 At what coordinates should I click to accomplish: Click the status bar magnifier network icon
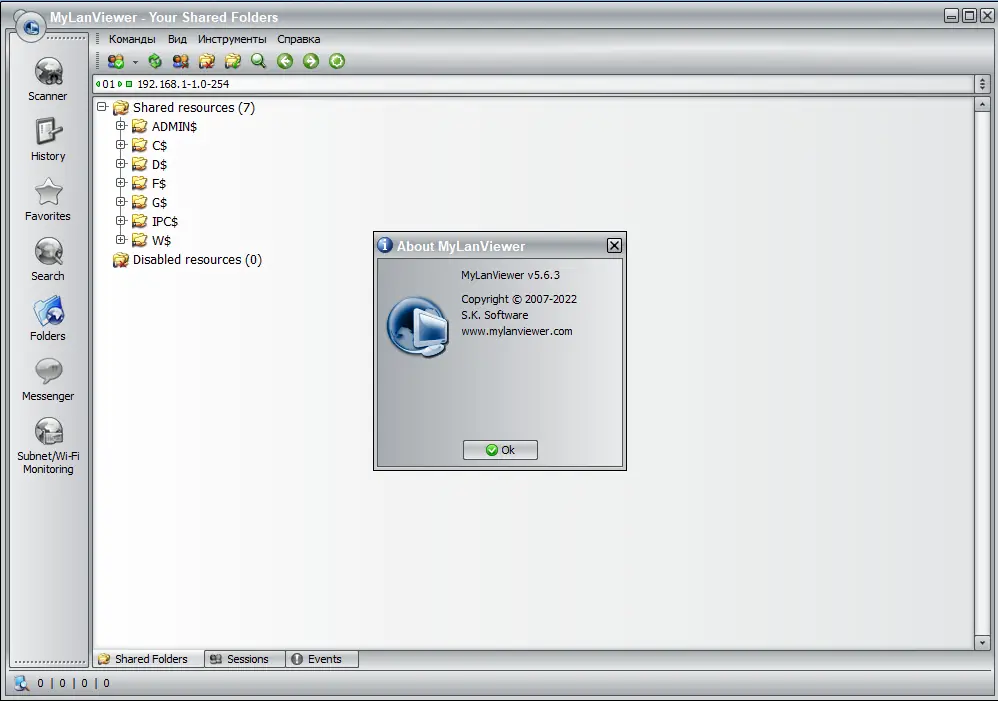(x=22, y=683)
